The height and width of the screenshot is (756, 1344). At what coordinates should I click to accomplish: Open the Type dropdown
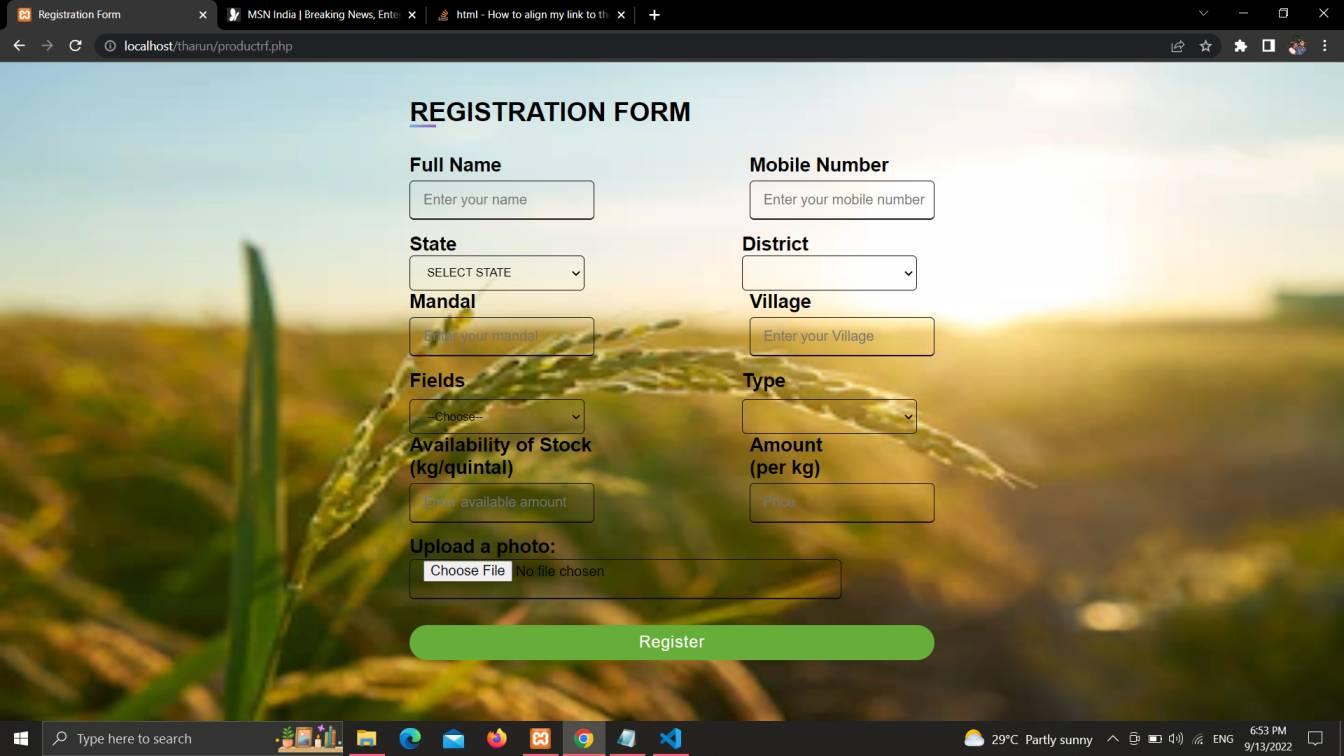[x=829, y=416]
